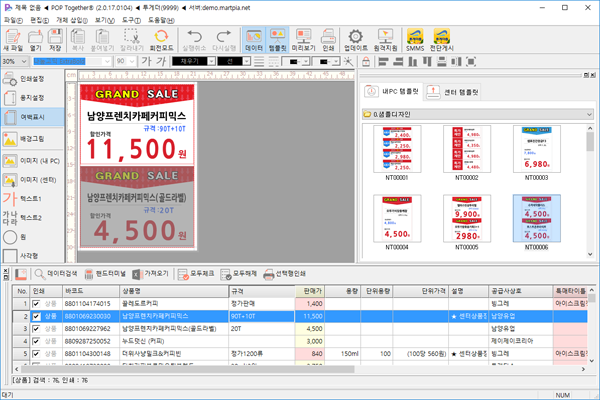The height and width of the screenshot is (400, 600).
Task: Add 텍스트2 text object
Action: coord(33,218)
